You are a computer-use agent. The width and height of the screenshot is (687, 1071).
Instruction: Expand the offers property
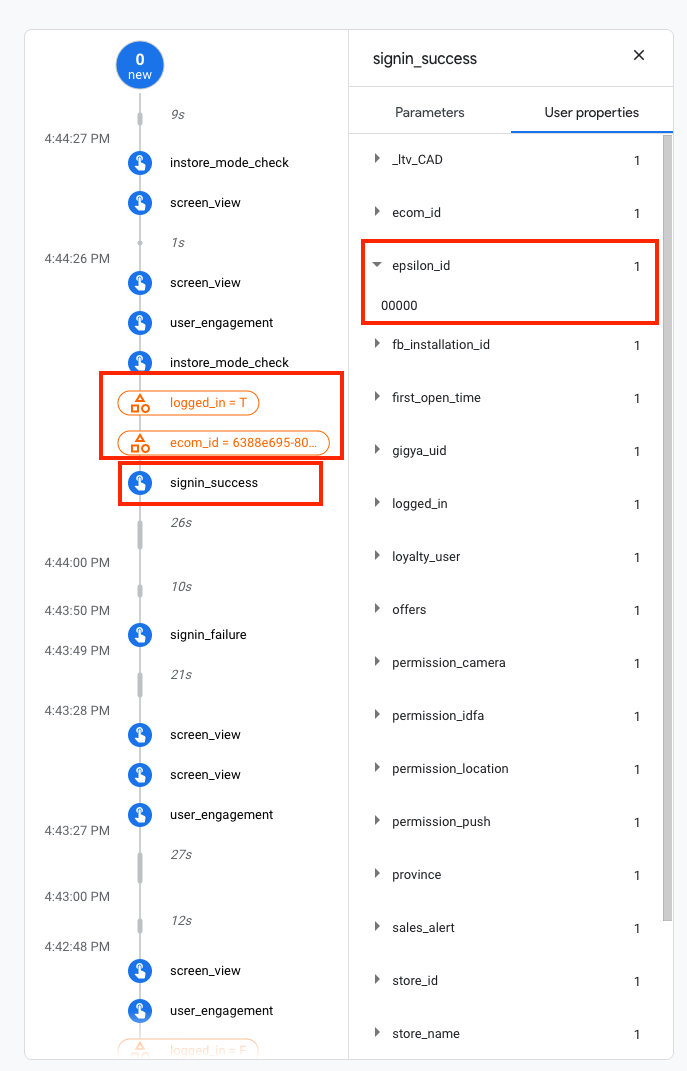pyautogui.click(x=377, y=609)
